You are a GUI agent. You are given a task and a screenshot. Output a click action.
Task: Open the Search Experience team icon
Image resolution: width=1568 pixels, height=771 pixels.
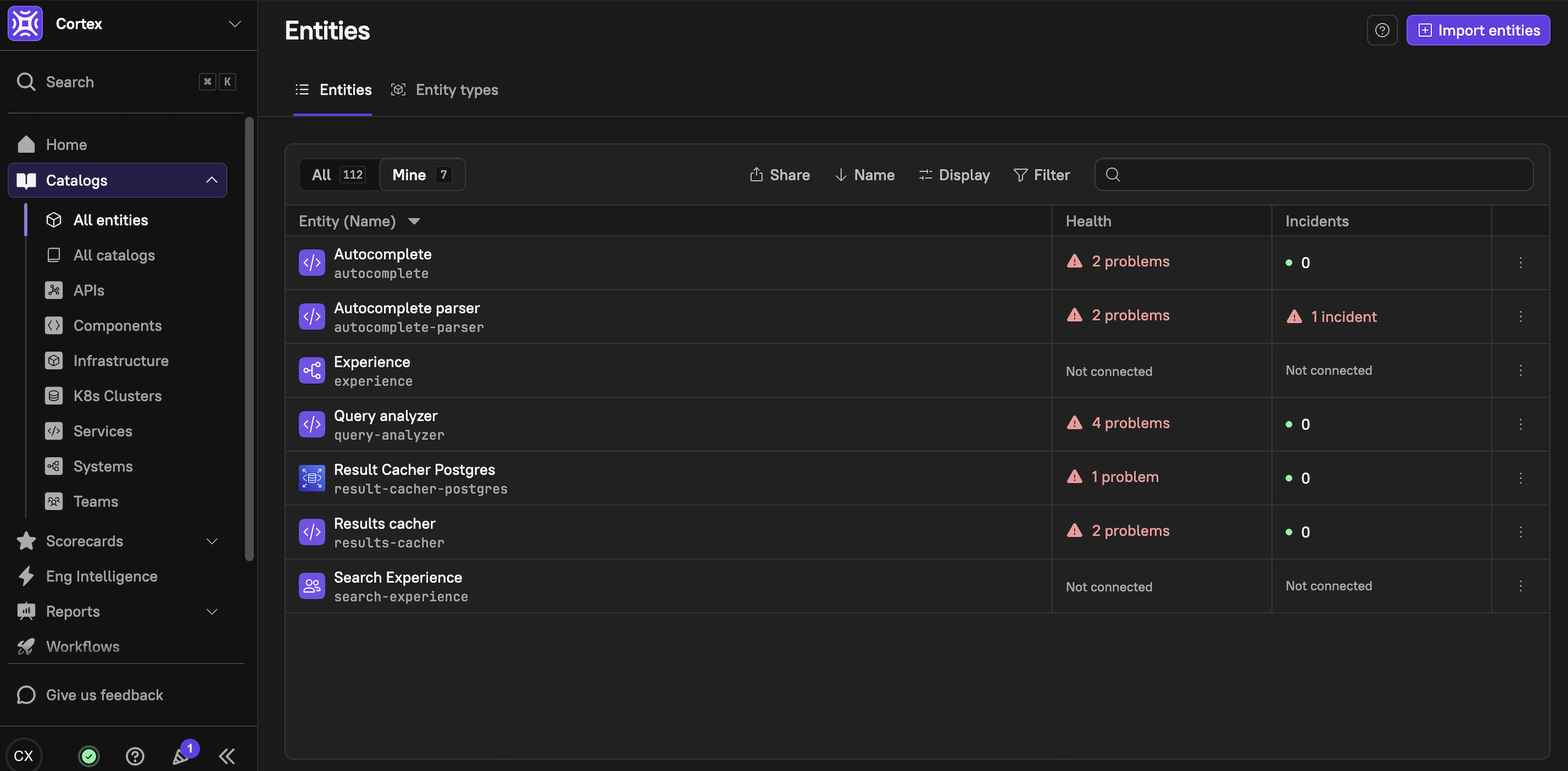pos(312,586)
